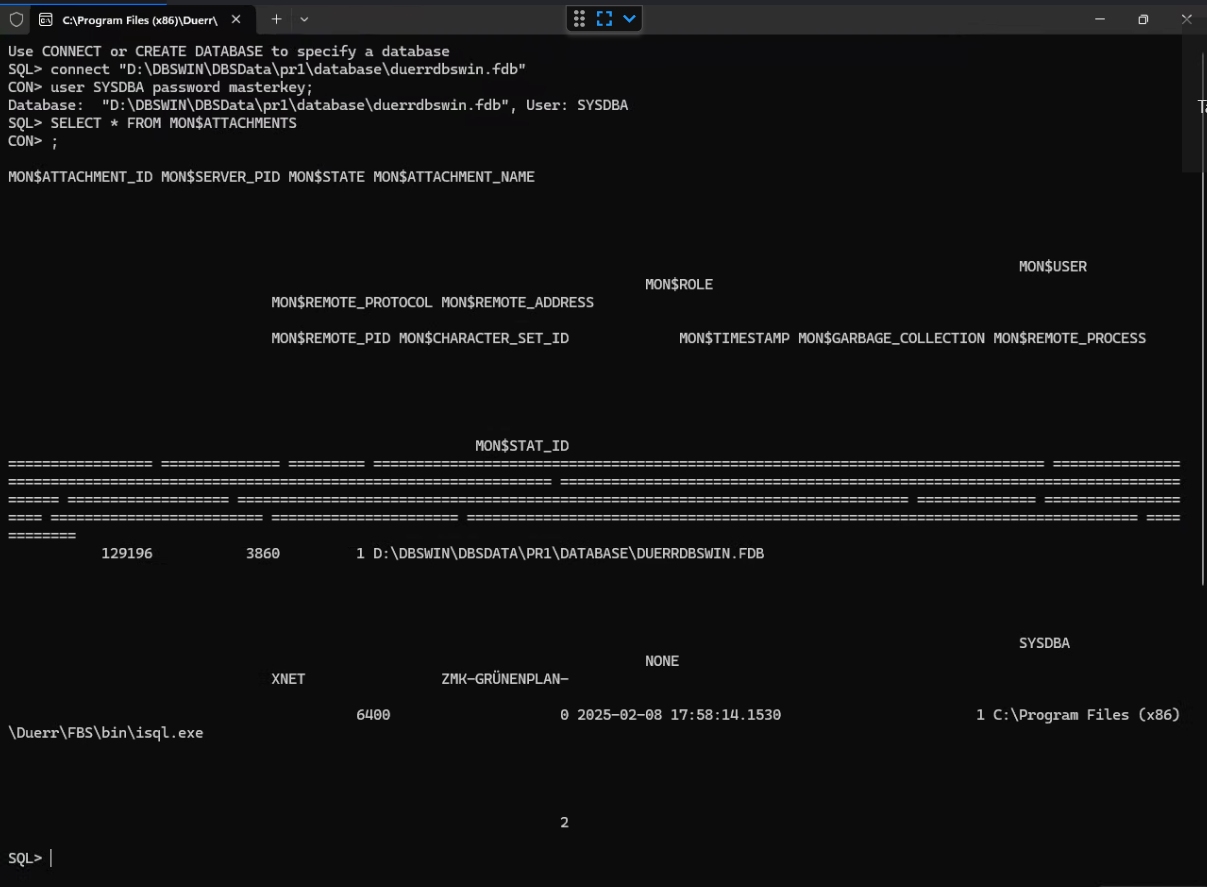This screenshot has height=887, width=1207.
Task: Click the NONE role value
Action: click(x=662, y=661)
